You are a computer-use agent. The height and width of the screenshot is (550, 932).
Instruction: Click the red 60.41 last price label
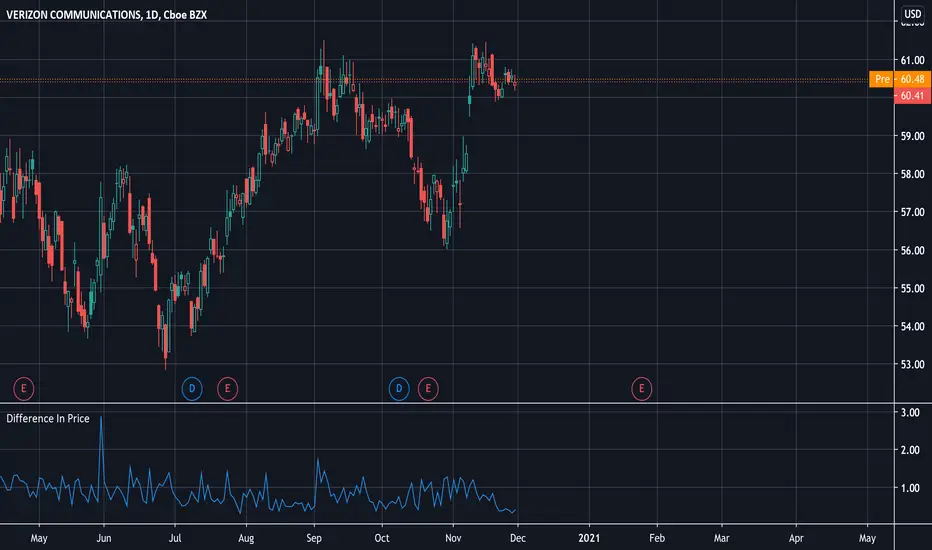pos(912,96)
